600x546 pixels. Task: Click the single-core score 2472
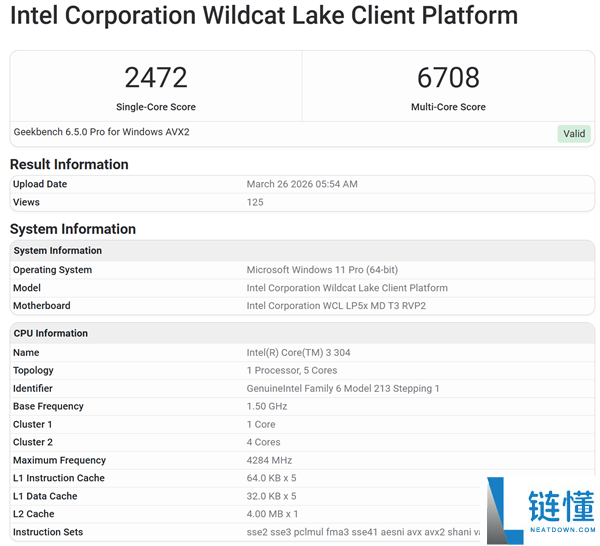(156, 77)
